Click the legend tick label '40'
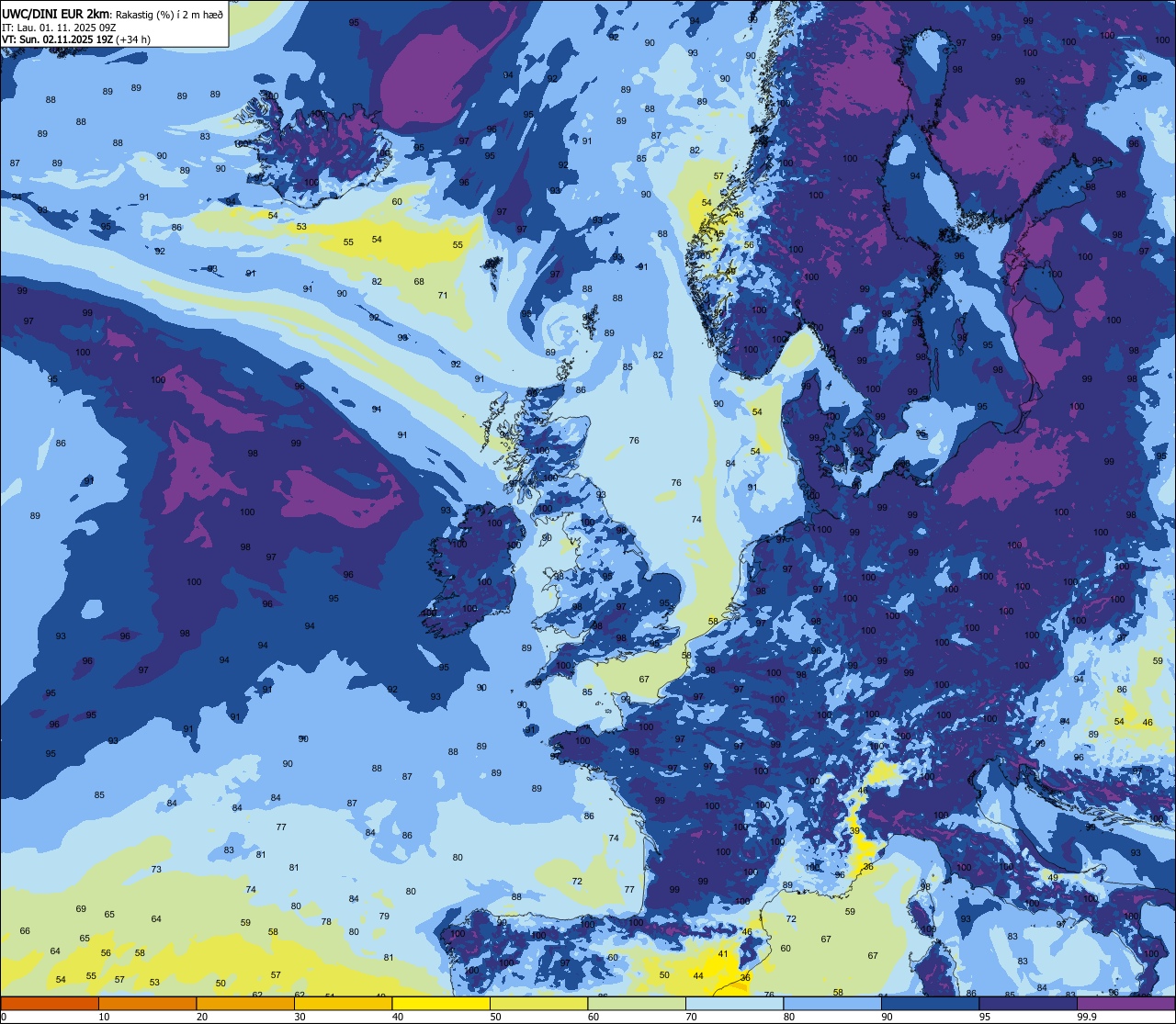Image resolution: width=1176 pixels, height=1024 pixels. pos(398,1017)
